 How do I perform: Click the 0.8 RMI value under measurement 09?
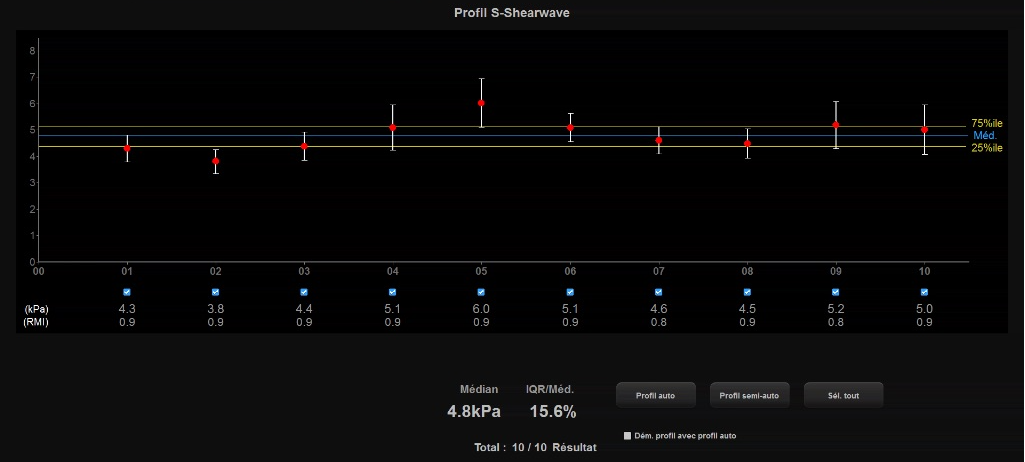pyautogui.click(x=835, y=322)
